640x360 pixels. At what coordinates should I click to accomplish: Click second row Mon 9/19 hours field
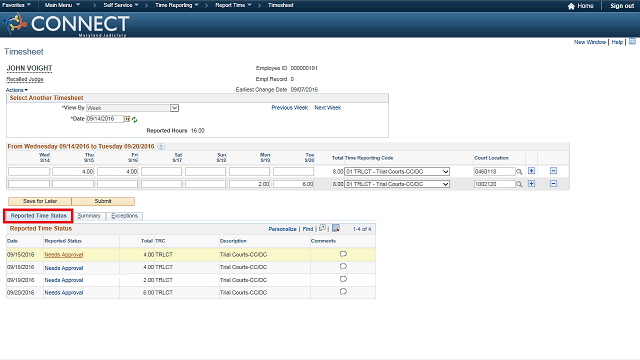click(x=249, y=184)
